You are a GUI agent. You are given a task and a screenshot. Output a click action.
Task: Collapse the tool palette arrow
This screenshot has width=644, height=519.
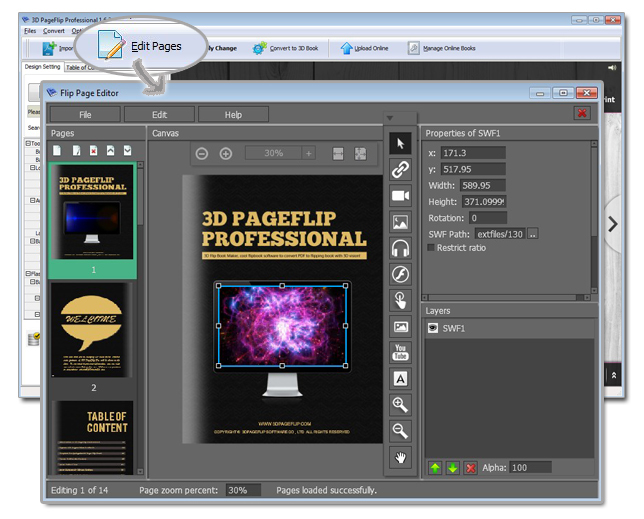[x=390, y=118]
